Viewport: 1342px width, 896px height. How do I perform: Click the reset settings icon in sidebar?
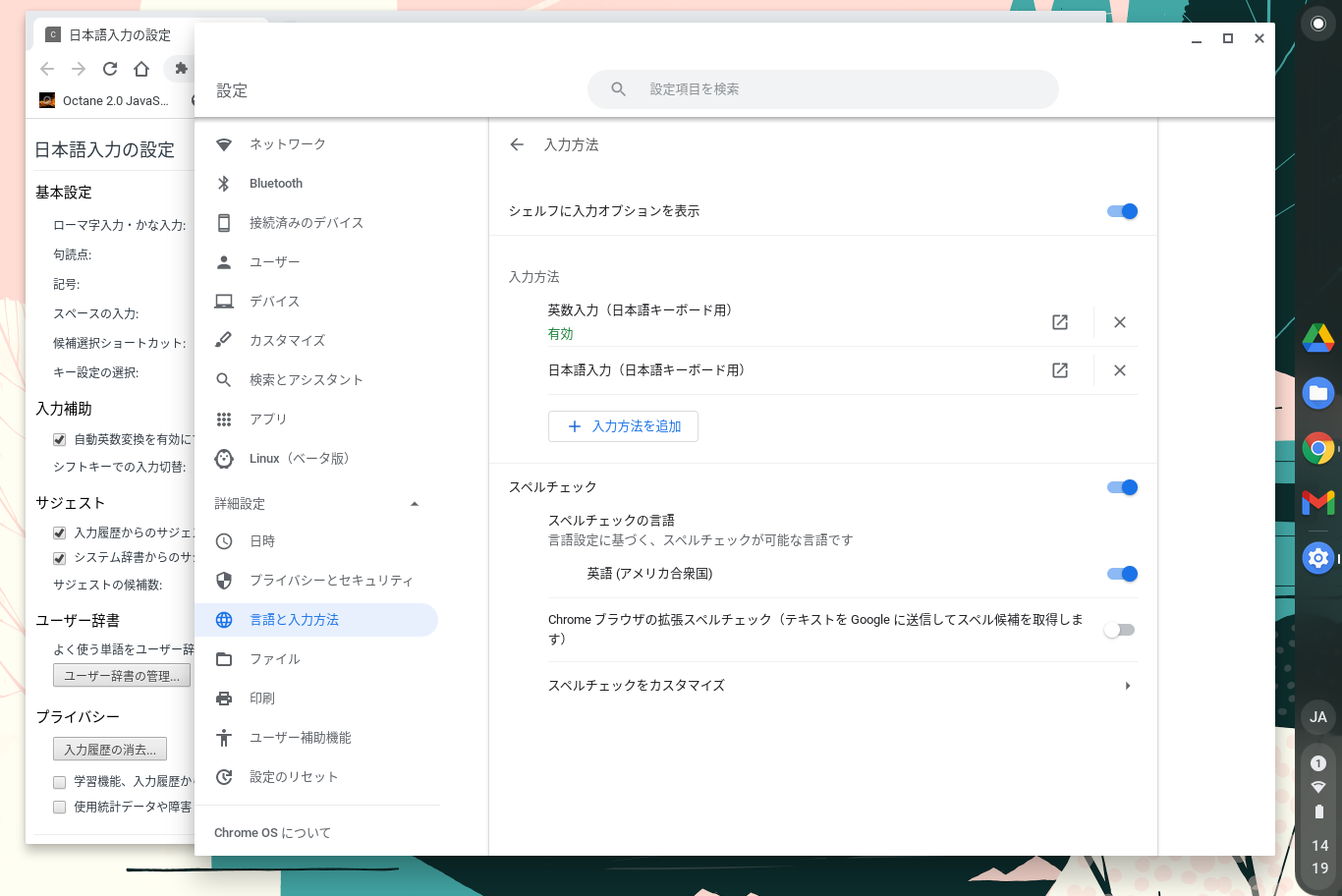point(224,777)
